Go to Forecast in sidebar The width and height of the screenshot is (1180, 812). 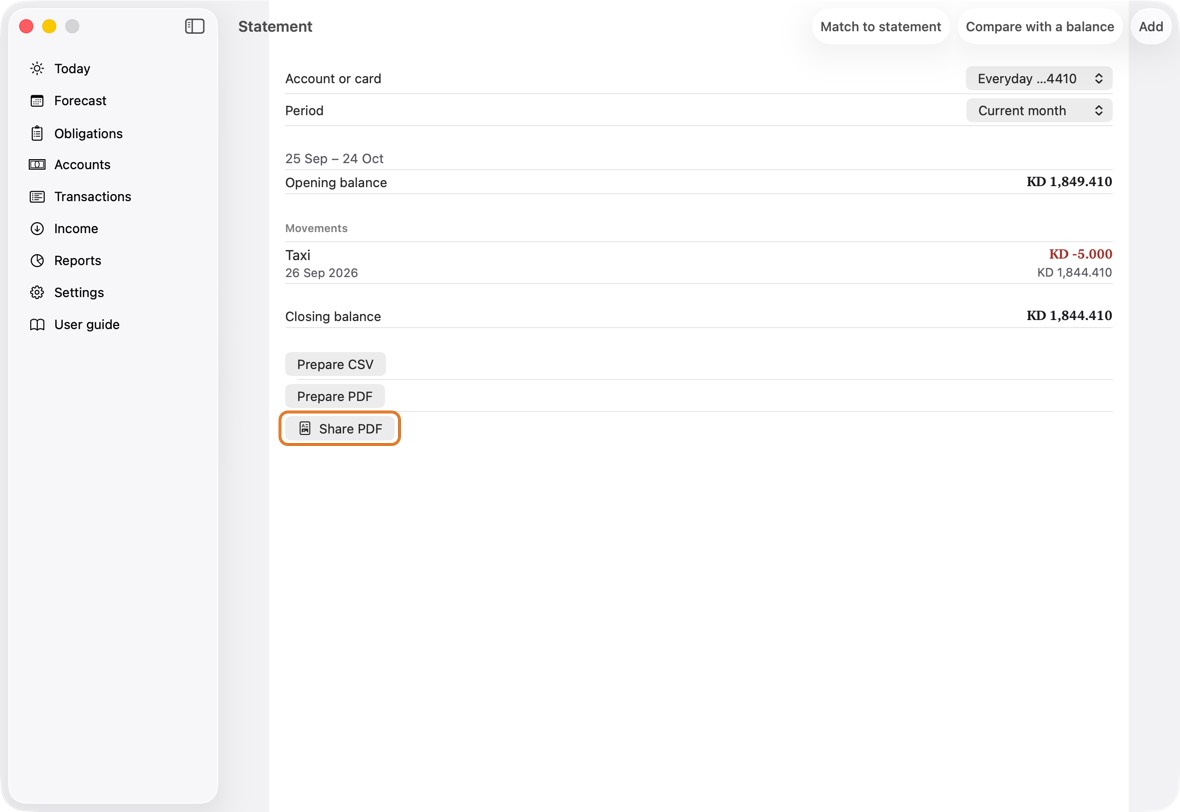point(81,101)
